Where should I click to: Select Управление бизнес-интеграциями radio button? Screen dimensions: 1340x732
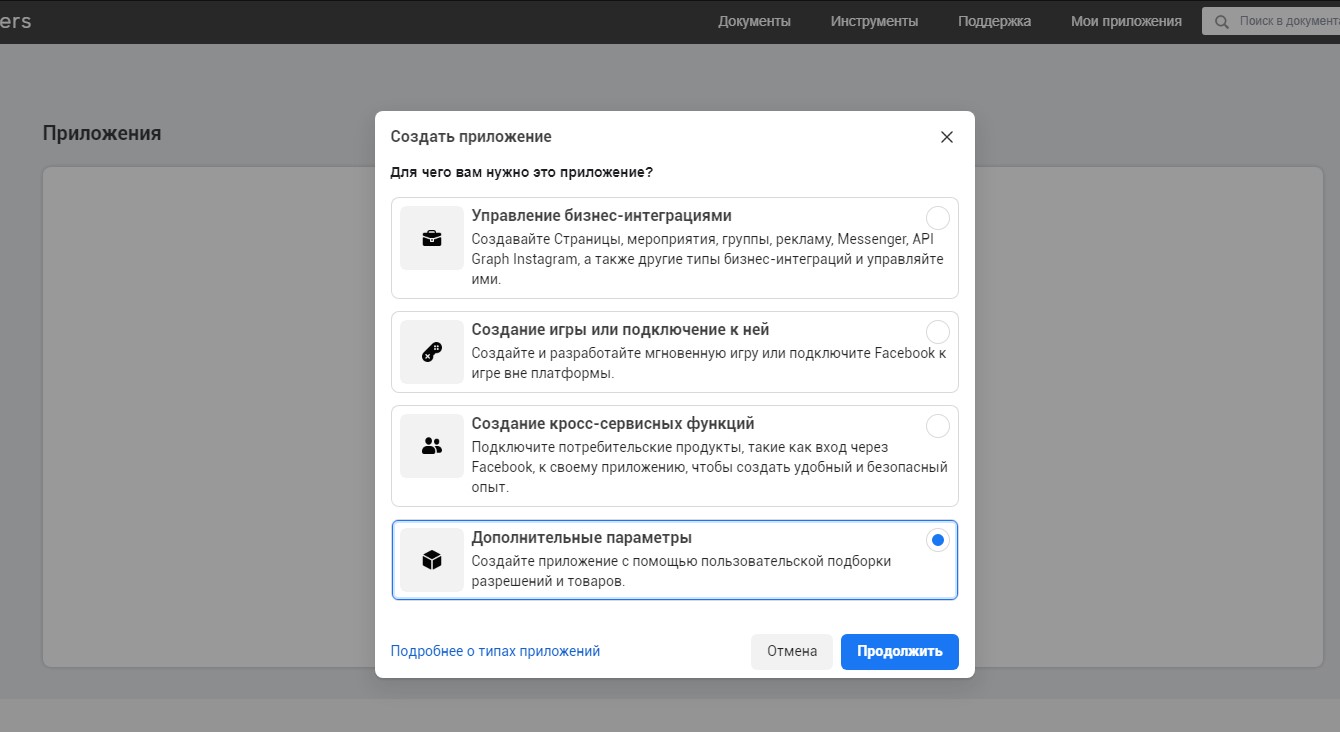point(938,218)
